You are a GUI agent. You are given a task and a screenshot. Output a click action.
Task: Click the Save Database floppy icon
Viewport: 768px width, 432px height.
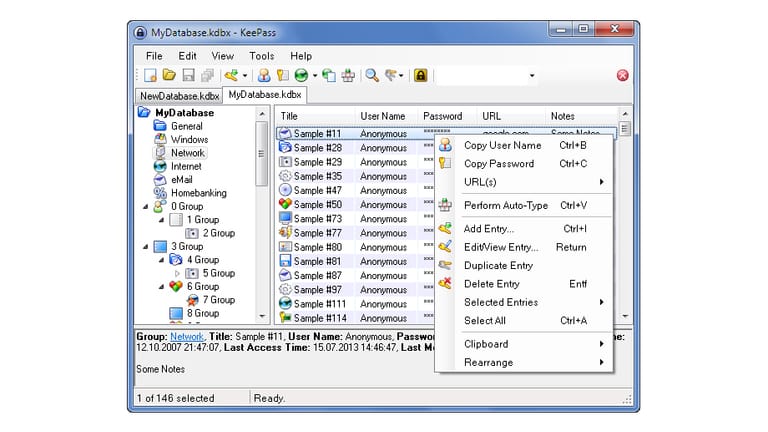(189, 75)
